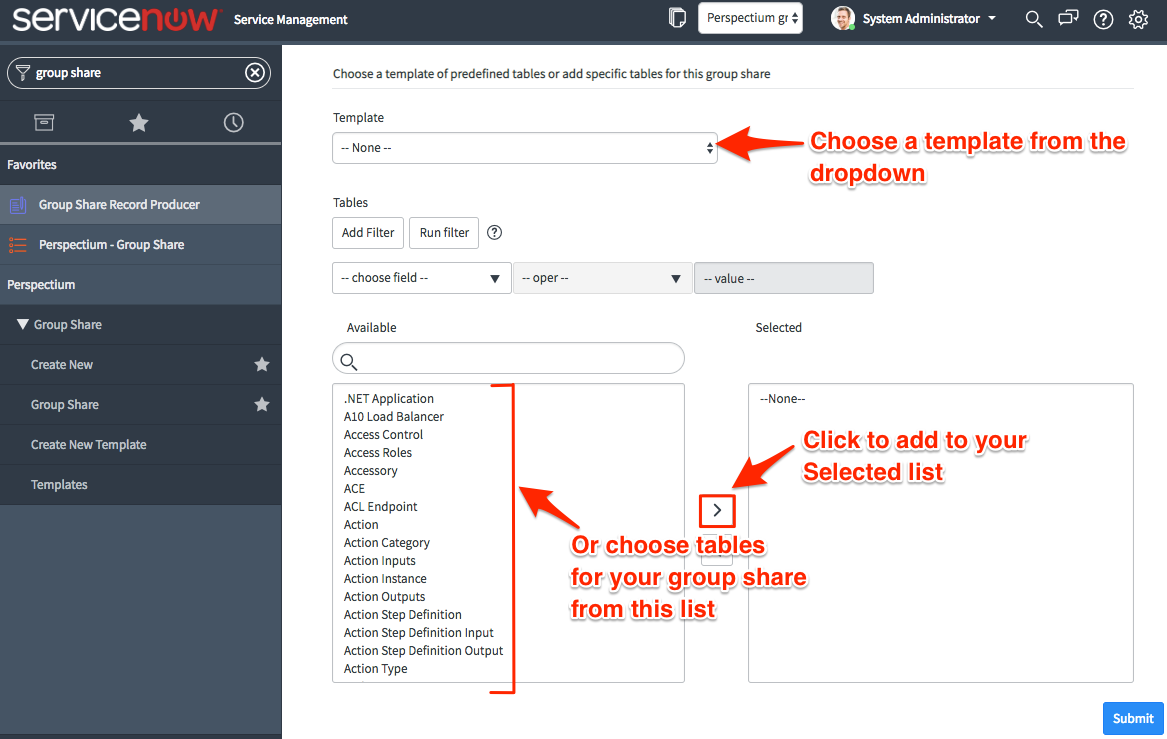This screenshot has width=1167, height=739.
Task: Select 'Action Instance' table
Action: point(385,579)
